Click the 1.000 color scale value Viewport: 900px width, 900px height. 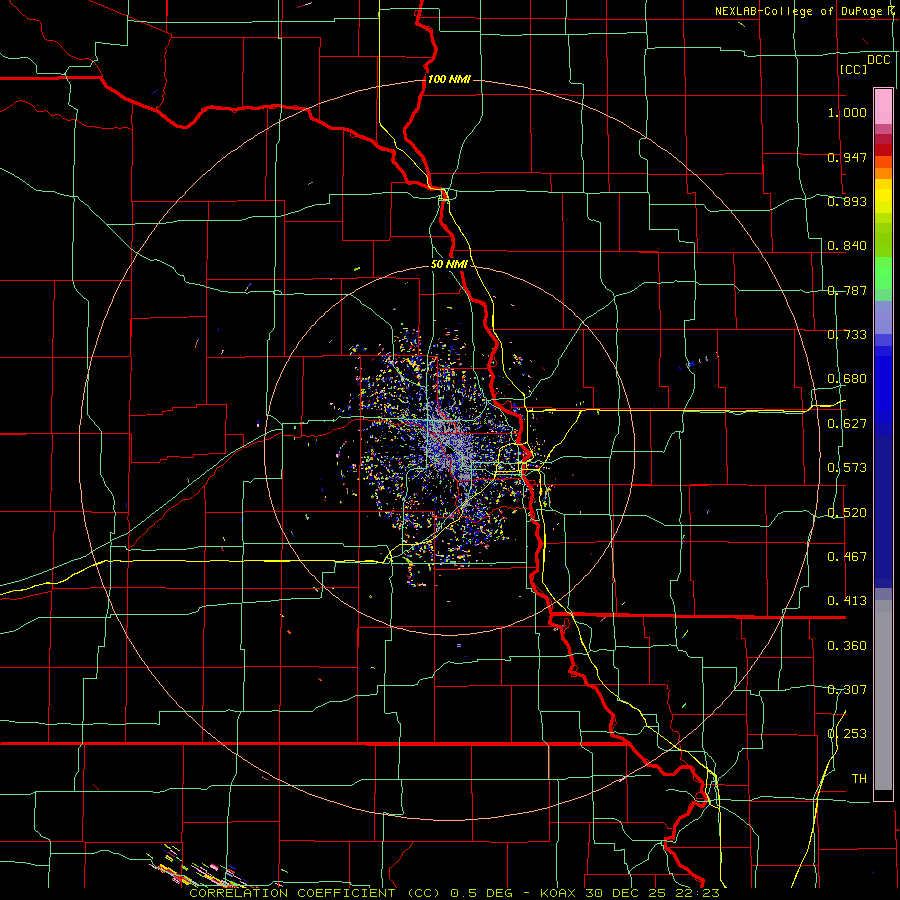[847, 112]
